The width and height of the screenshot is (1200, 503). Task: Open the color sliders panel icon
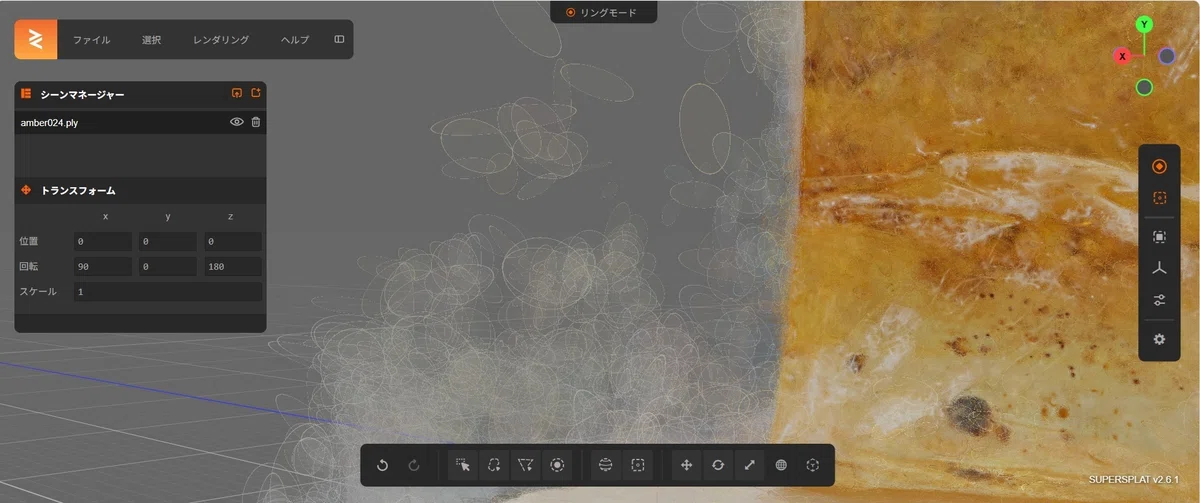[x=1159, y=299]
